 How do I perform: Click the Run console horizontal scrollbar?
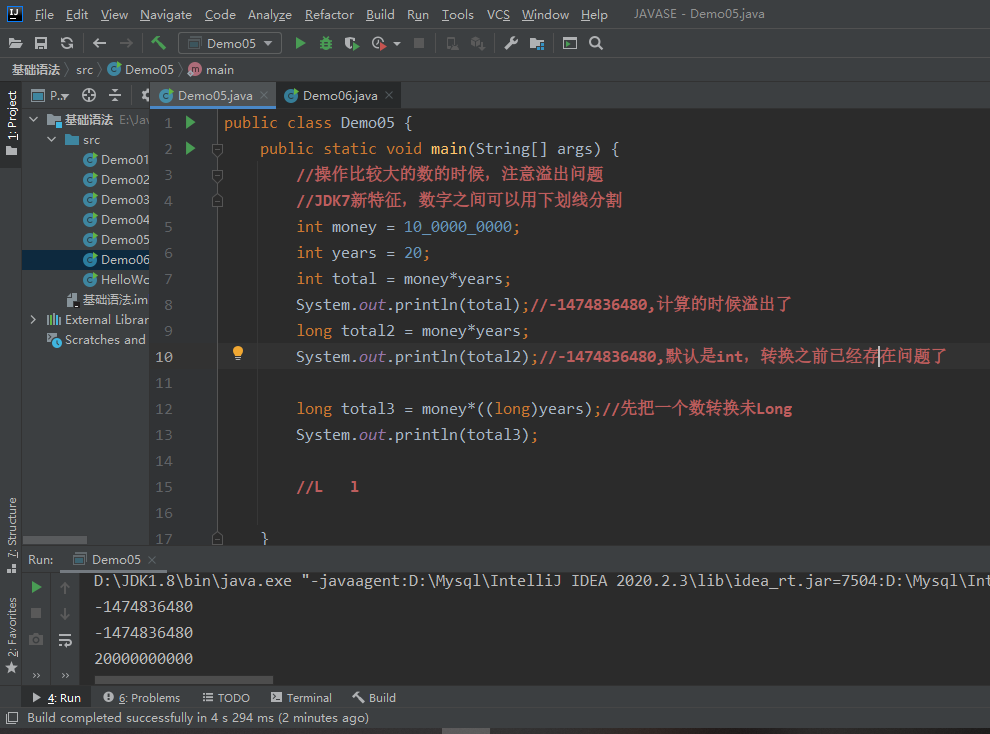pyautogui.click(x=183, y=680)
